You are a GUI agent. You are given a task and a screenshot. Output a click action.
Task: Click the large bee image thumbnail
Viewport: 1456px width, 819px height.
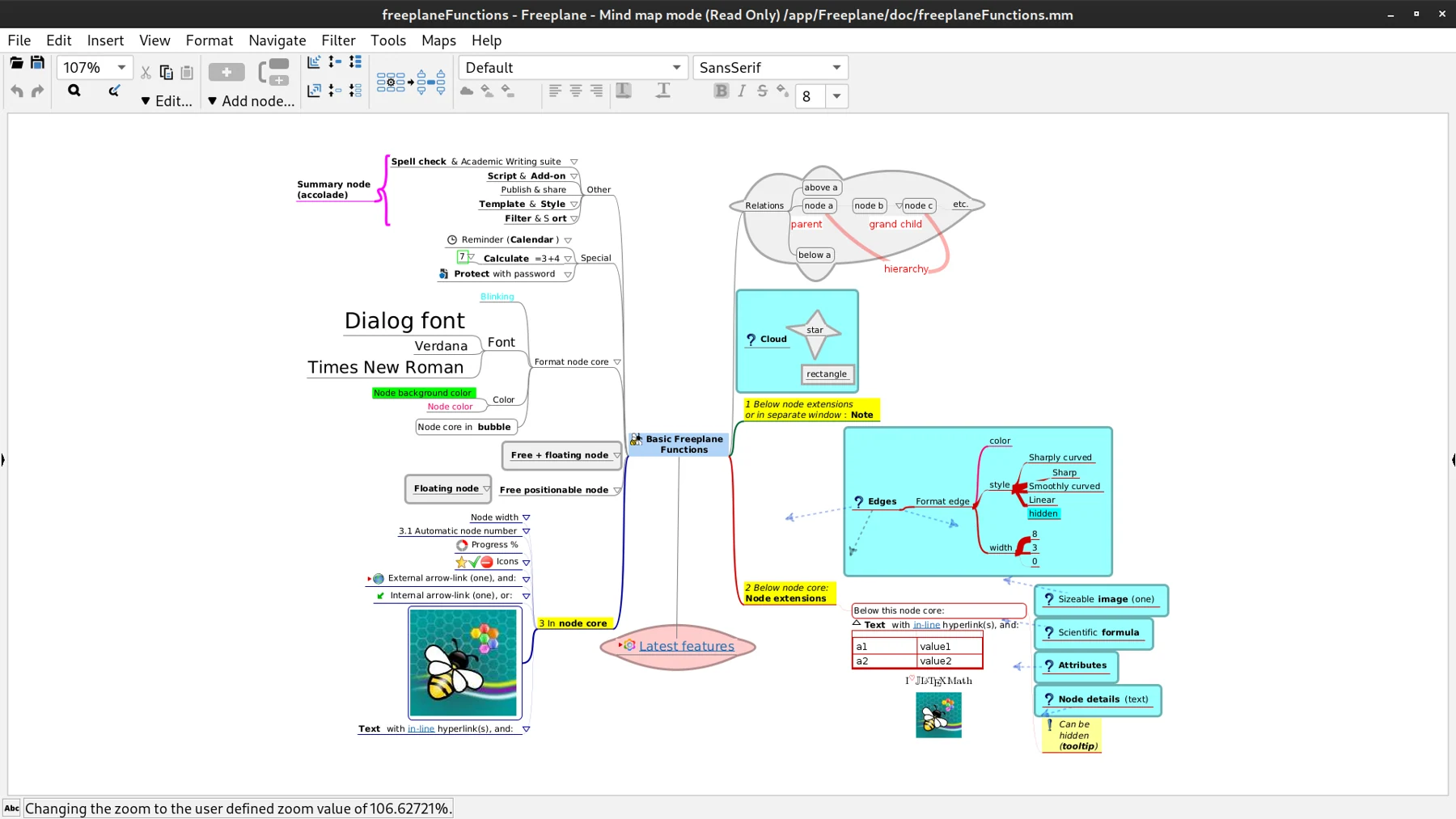tap(463, 663)
